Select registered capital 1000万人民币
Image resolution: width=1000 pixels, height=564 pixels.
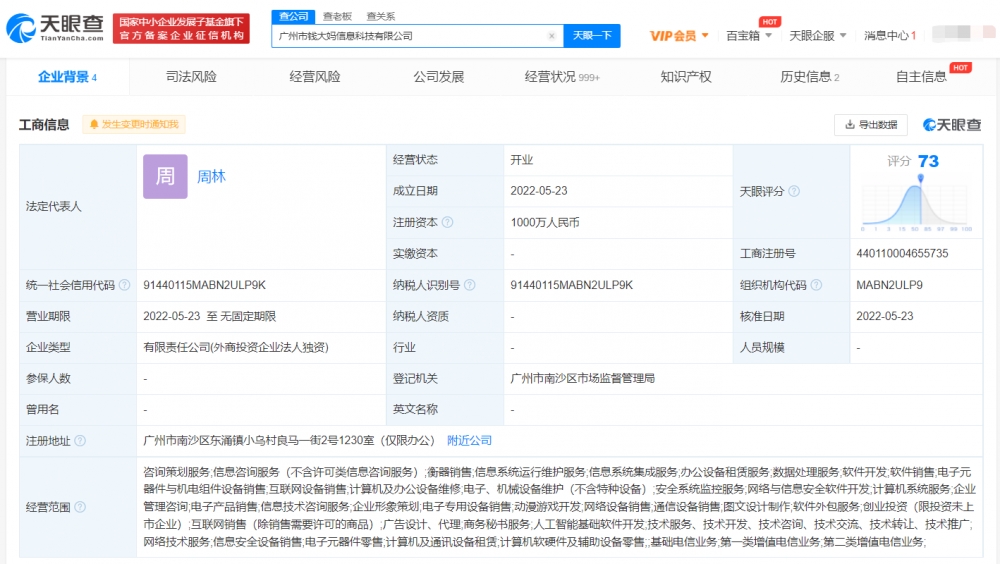point(545,222)
